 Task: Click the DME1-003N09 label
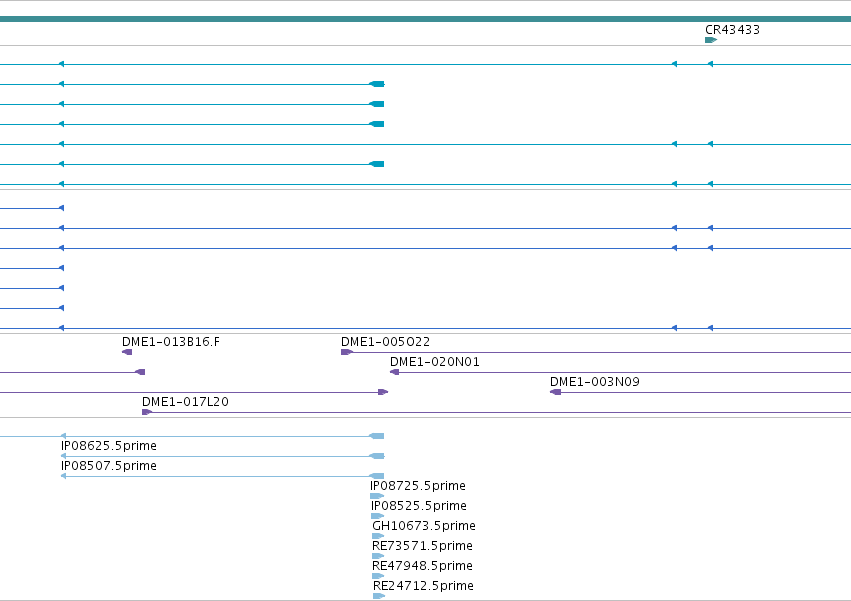tap(595, 382)
